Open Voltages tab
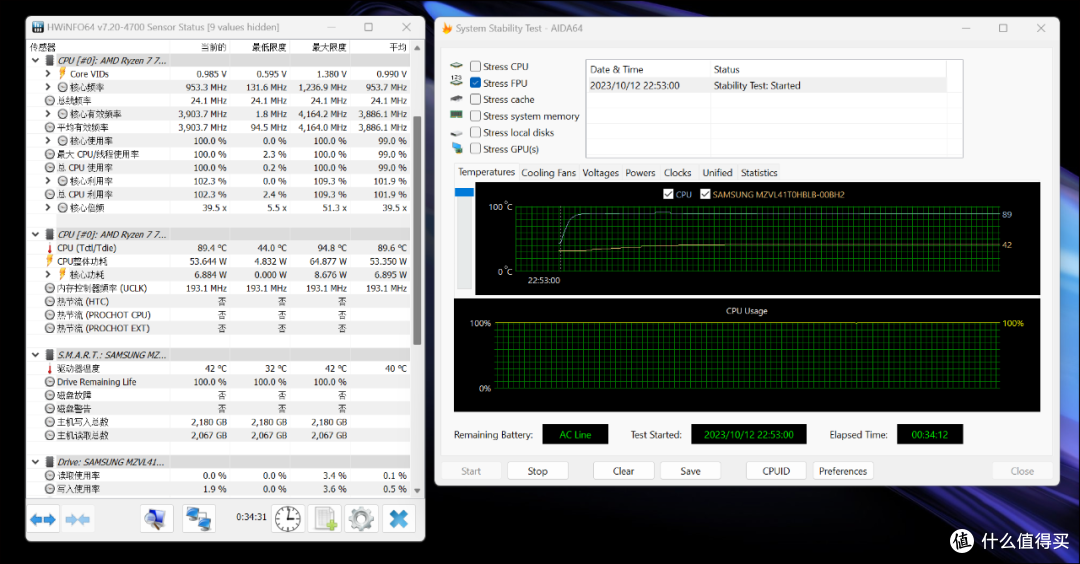 (601, 173)
